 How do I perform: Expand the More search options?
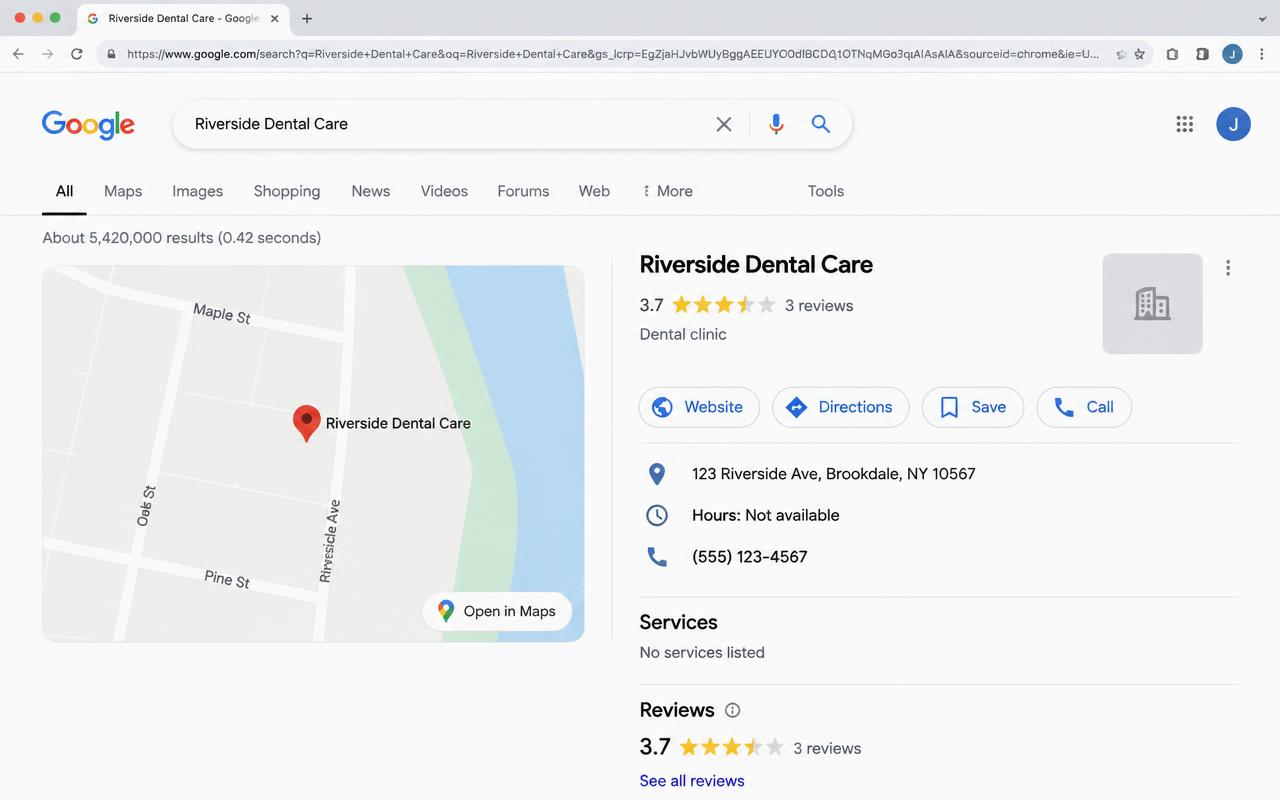668,191
